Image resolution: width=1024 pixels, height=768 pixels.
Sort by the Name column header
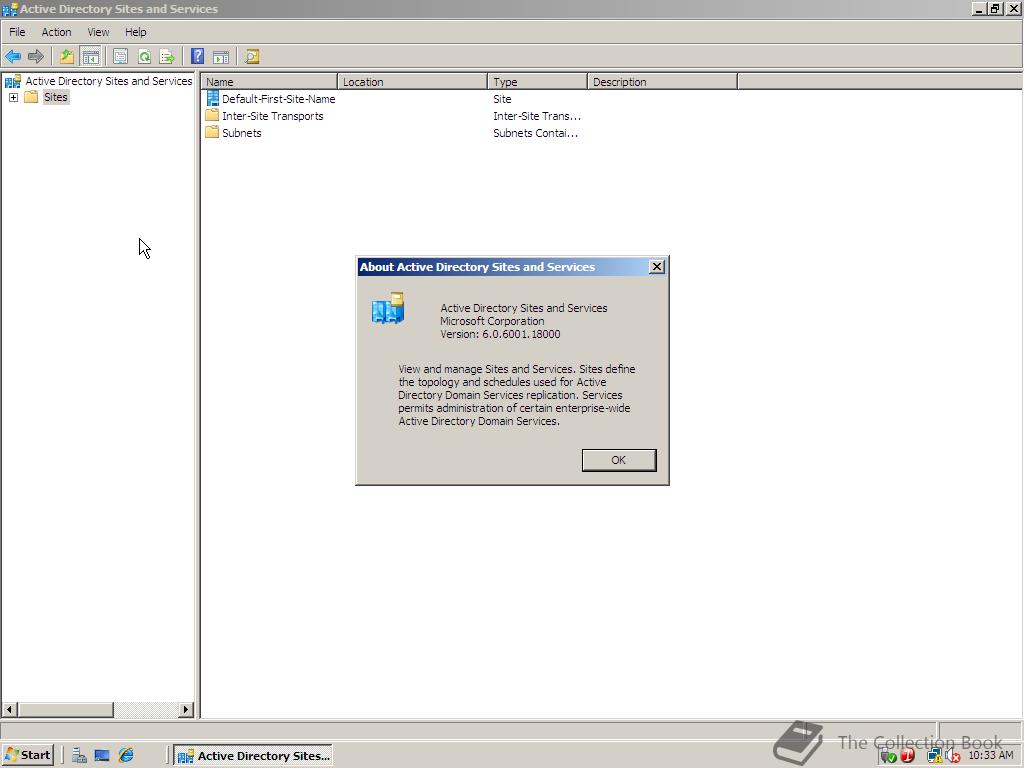click(270, 82)
